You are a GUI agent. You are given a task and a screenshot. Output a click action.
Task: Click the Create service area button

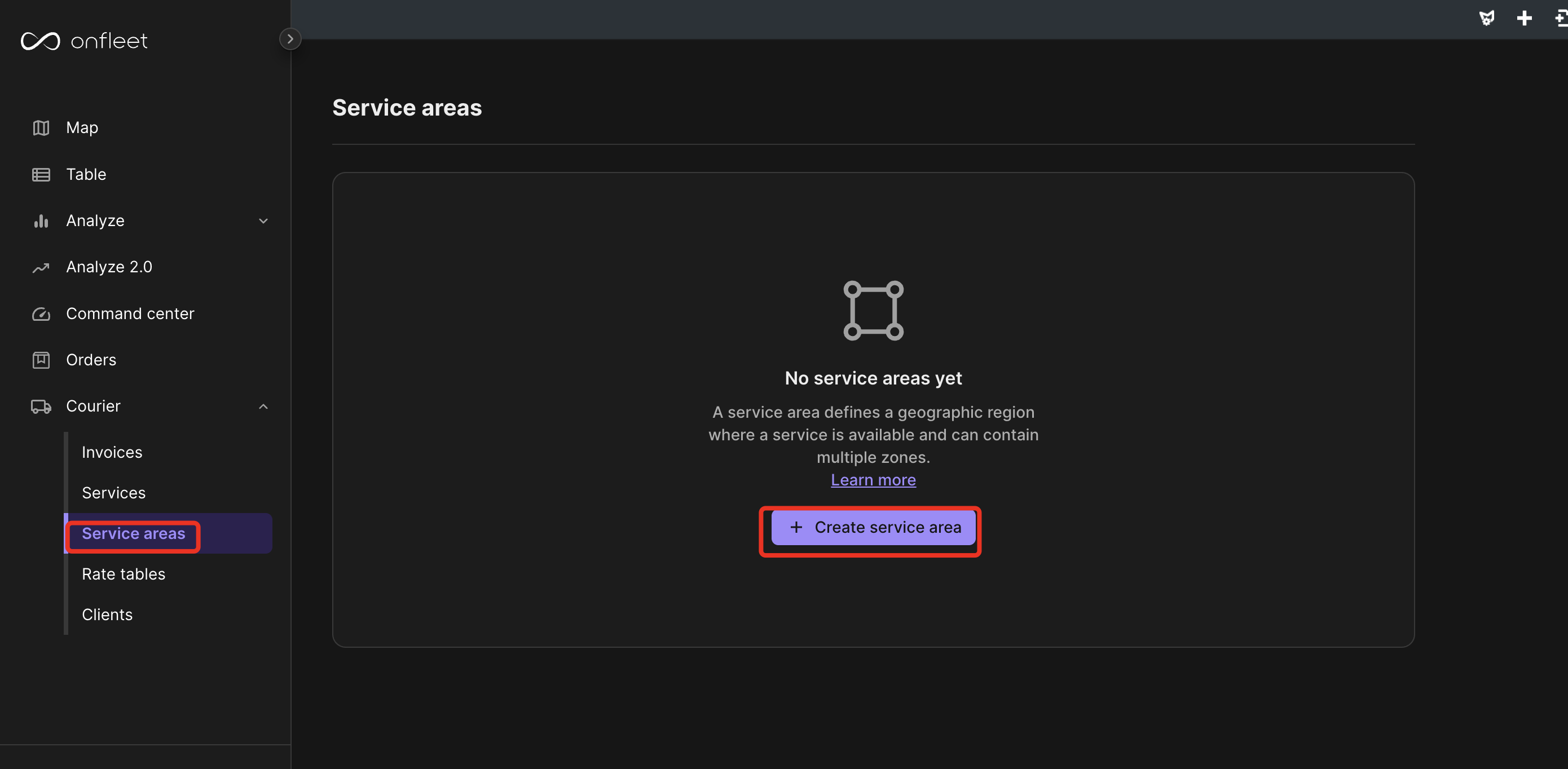(873, 528)
